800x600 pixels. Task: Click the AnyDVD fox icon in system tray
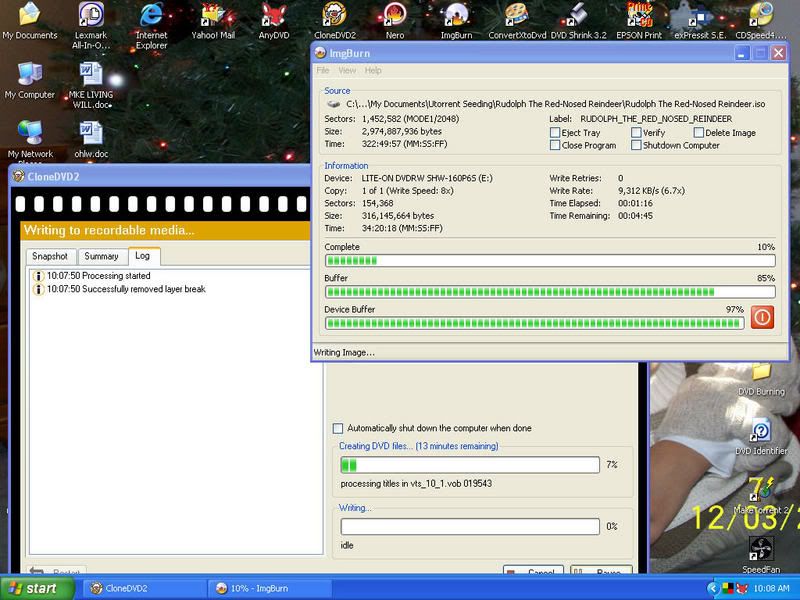(742, 588)
